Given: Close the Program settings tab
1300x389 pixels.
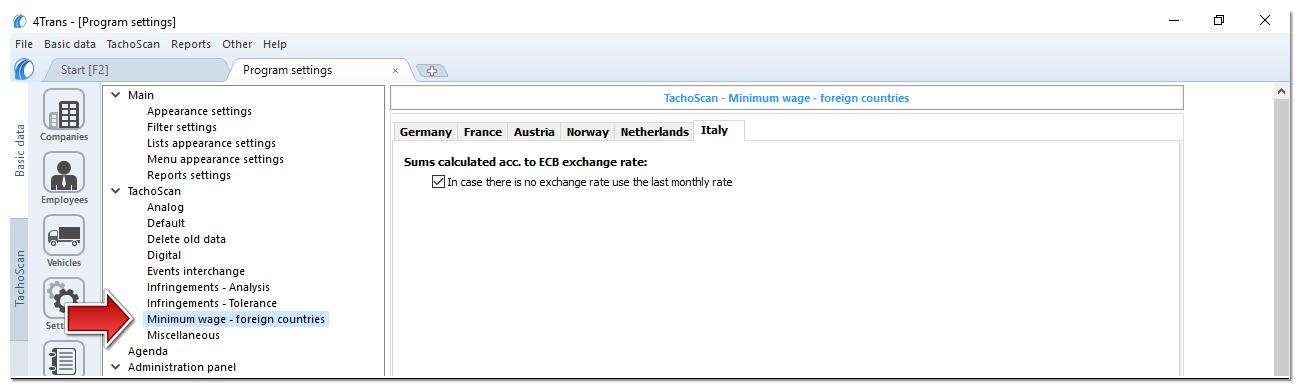Looking at the screenshot, I should click(395, 71).
